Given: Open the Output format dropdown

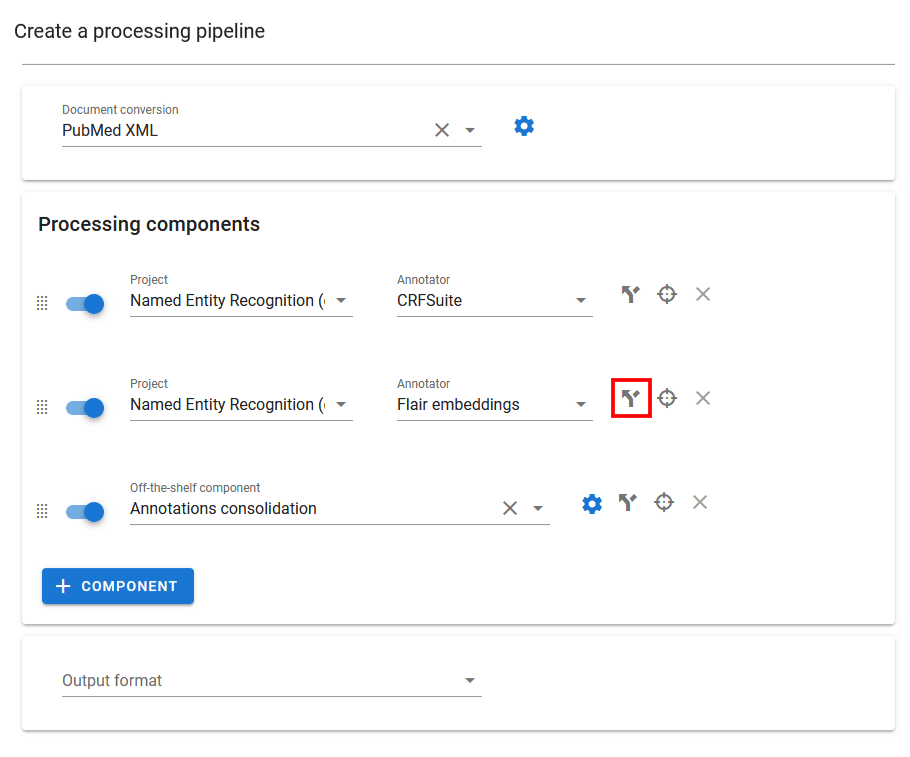Looking at the screenshot, I should click(x=470, y=681).
